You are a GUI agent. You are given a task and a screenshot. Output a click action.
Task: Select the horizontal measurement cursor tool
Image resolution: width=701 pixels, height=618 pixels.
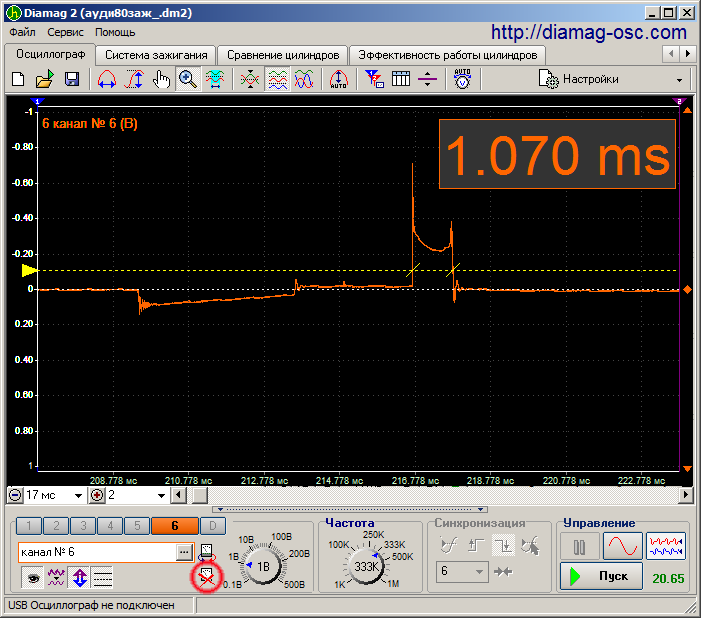pyautogui.click(x=106, y=80)
